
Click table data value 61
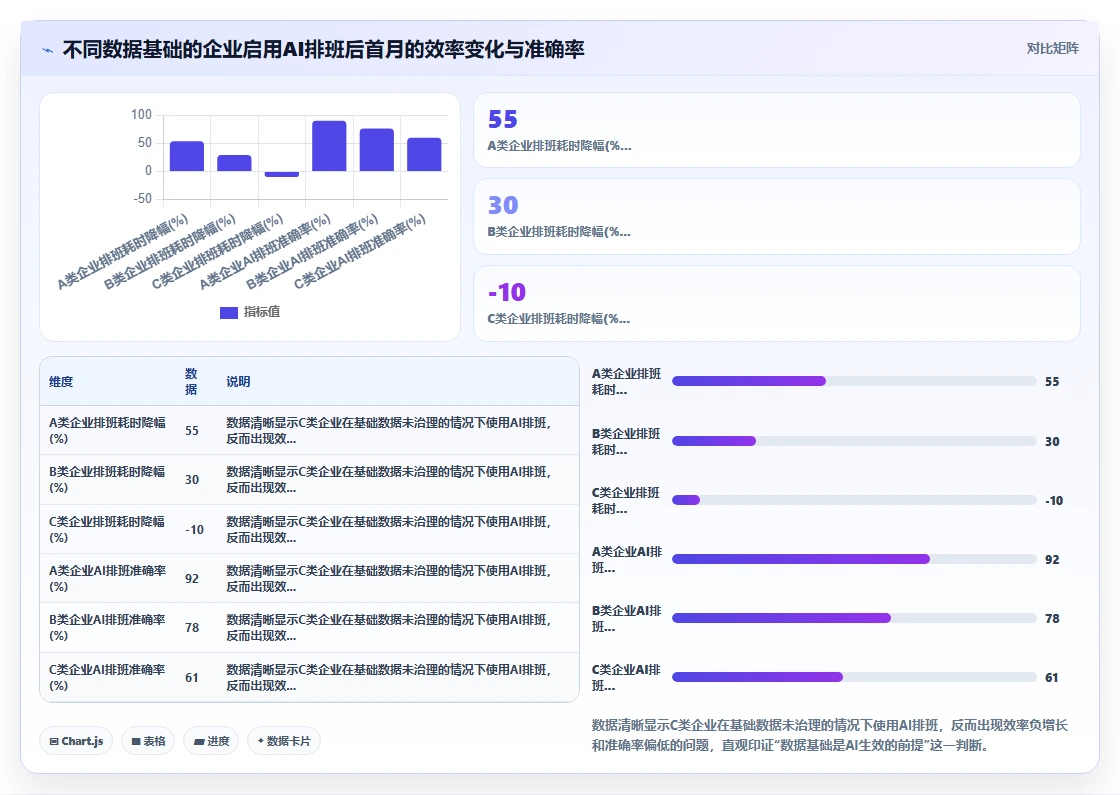(x=191, y=678)
